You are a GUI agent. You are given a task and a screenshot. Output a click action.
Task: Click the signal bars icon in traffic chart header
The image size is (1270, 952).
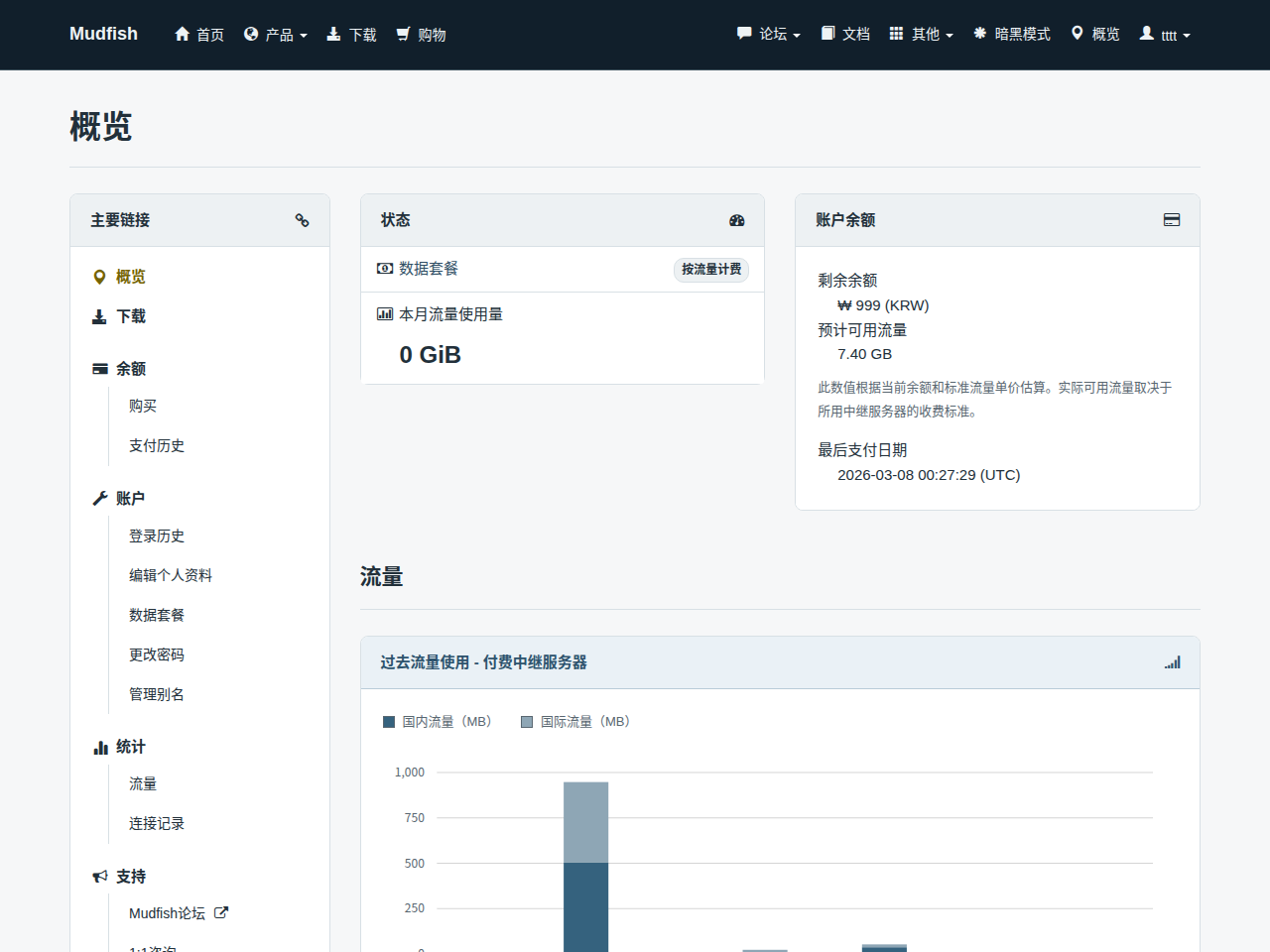click(1173, 662)
